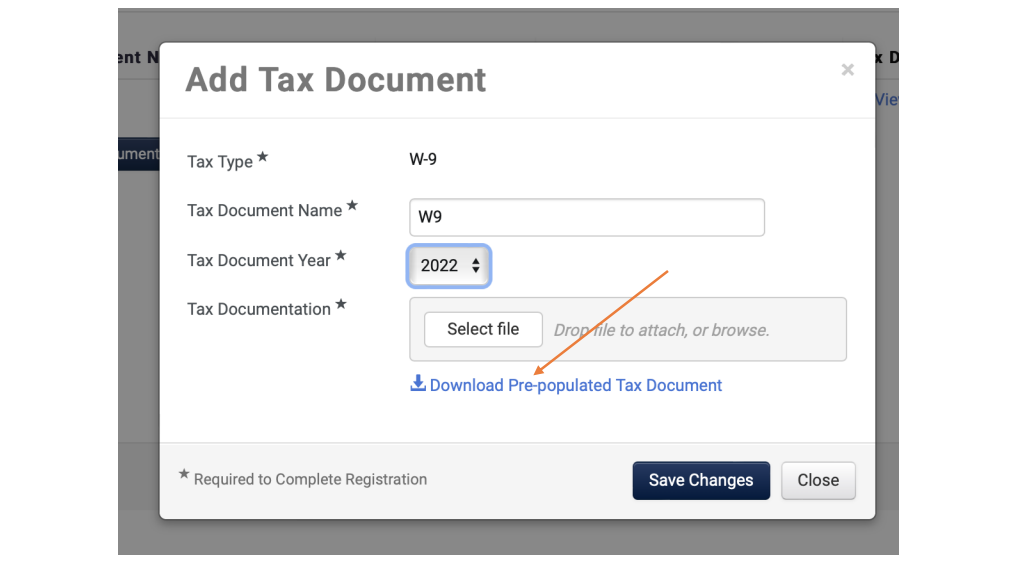Click the Select file button
Screen dimensions: 1017x562
tap(483, 330)
